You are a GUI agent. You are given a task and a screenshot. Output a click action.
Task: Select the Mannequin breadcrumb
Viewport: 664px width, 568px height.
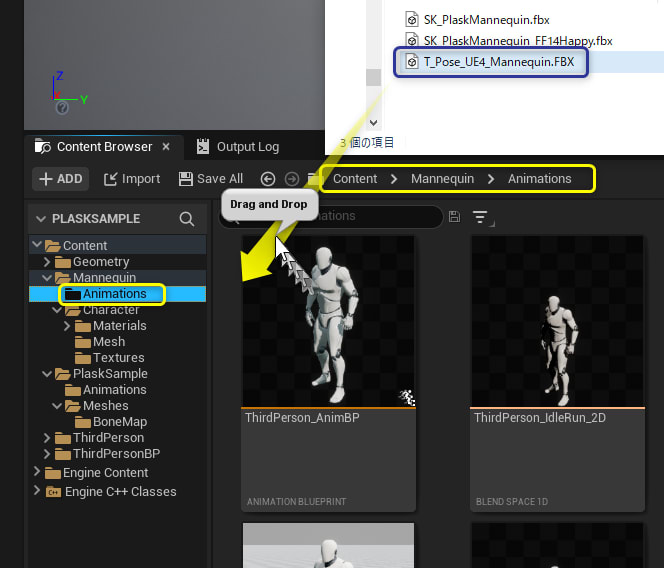pyautogui.click(x=443, y=179)
